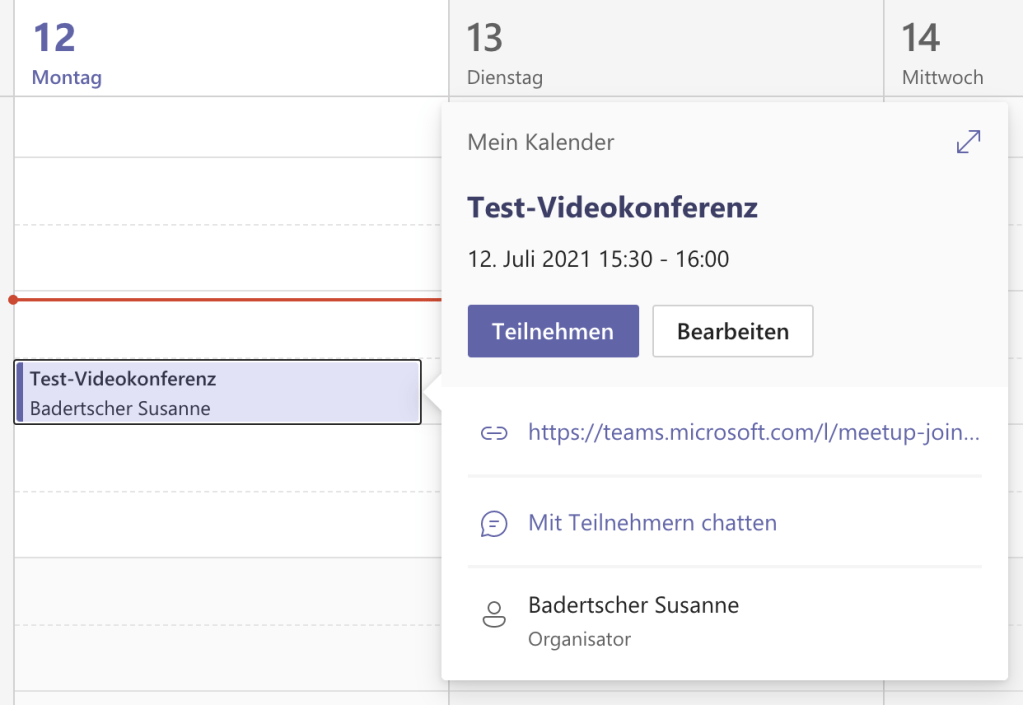Select the Test-Videokonferenz event on Monday
Viewport: 1023px width, 705px height.
click(218, 392)
